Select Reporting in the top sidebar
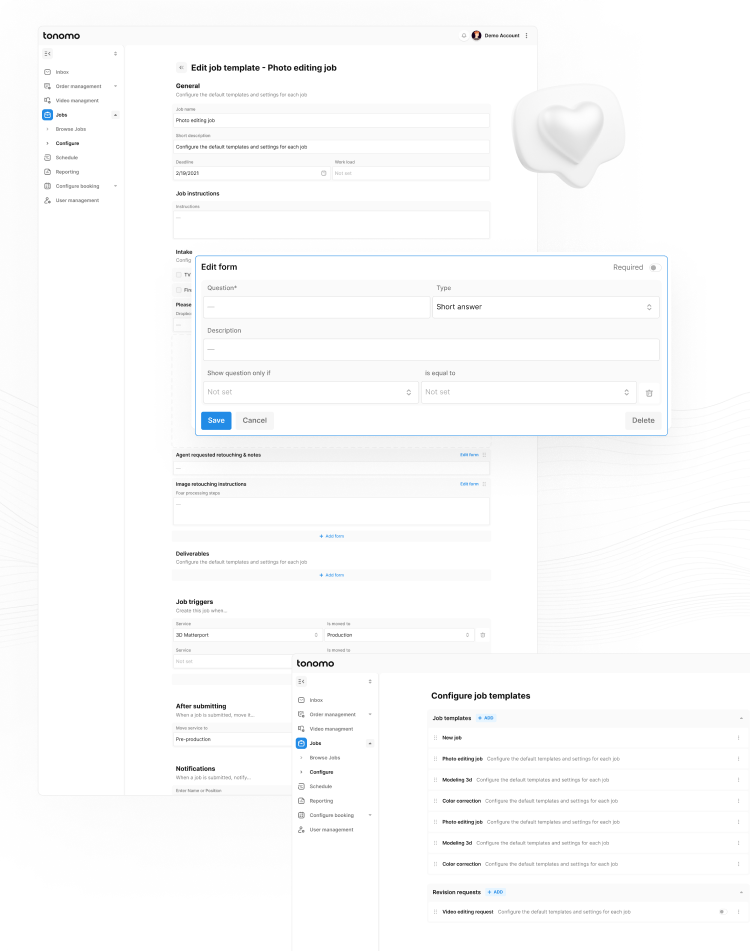 click(x=67, y=172)
